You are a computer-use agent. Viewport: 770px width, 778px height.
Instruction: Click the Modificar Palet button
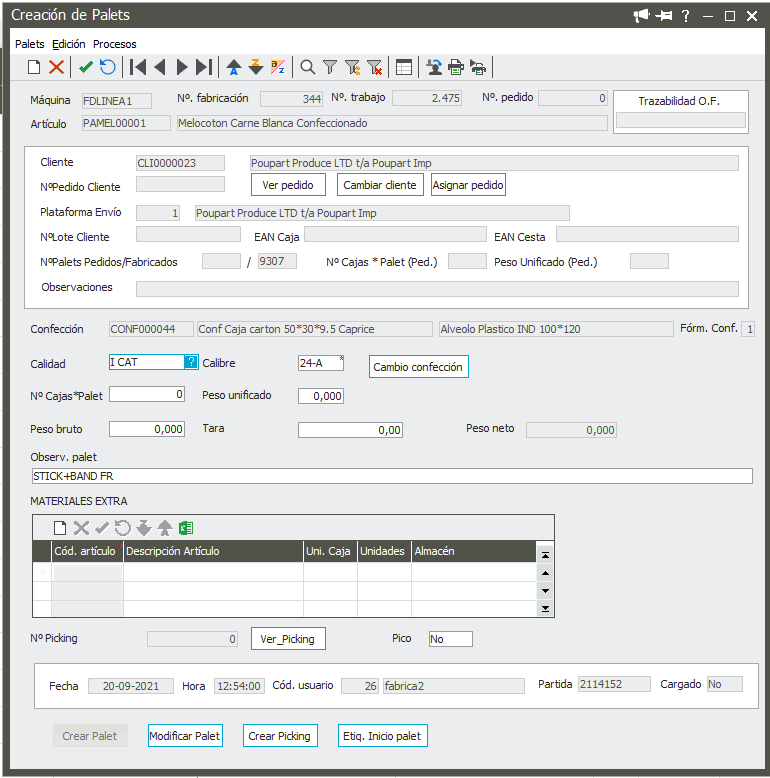point(185,736)
